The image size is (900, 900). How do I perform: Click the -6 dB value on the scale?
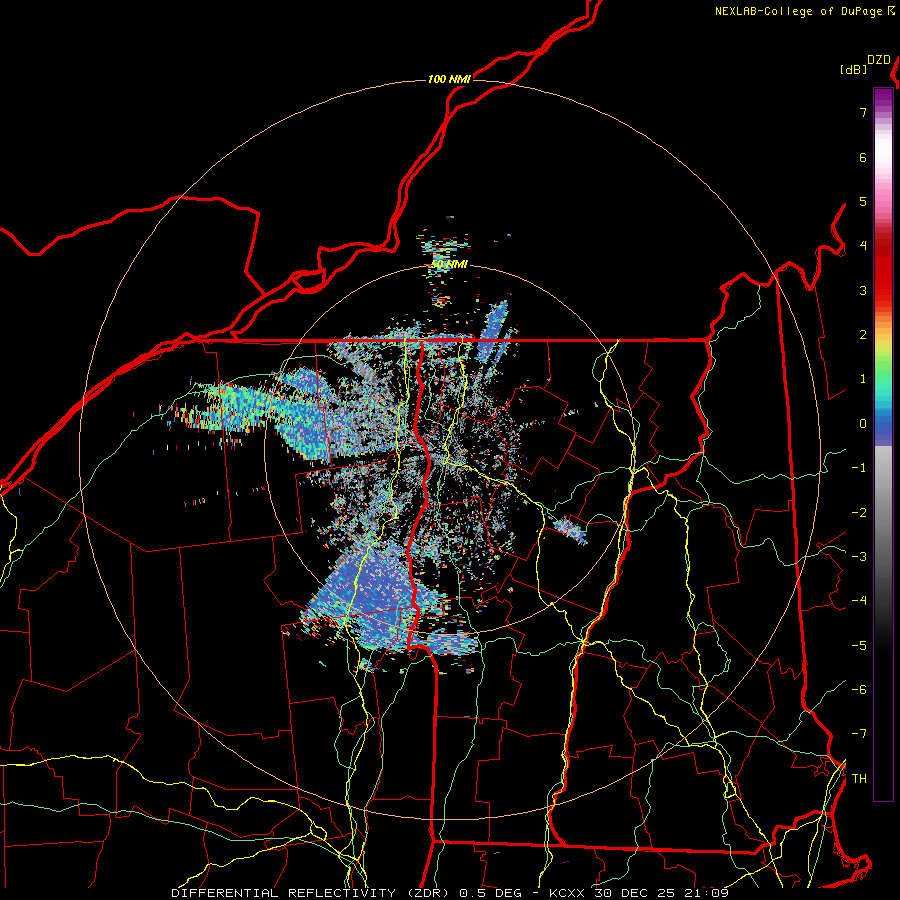pyautogui.click(x=859, y=690)
